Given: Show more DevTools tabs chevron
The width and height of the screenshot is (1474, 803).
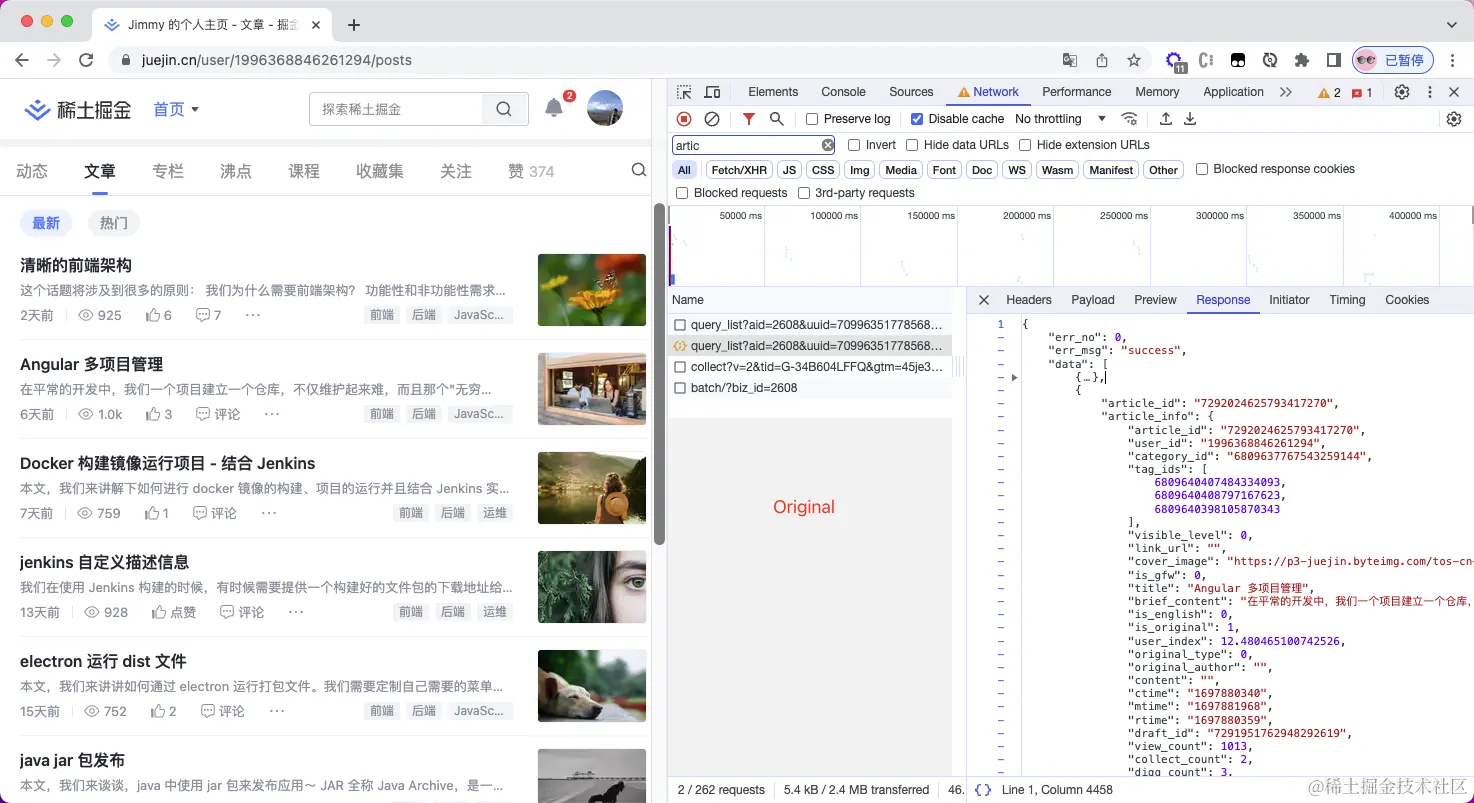Looking at the screenshot, I should pos(1286,92).
